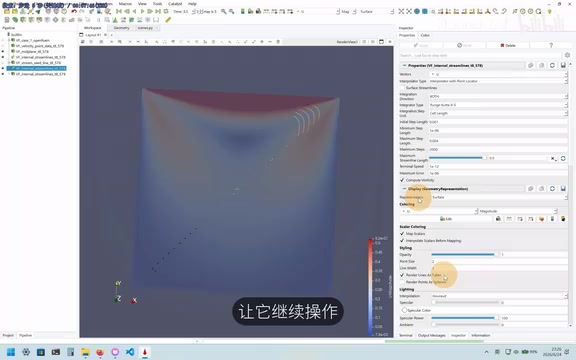
Task: Open VS Code from the taskbar
Action: pos(130,352)
